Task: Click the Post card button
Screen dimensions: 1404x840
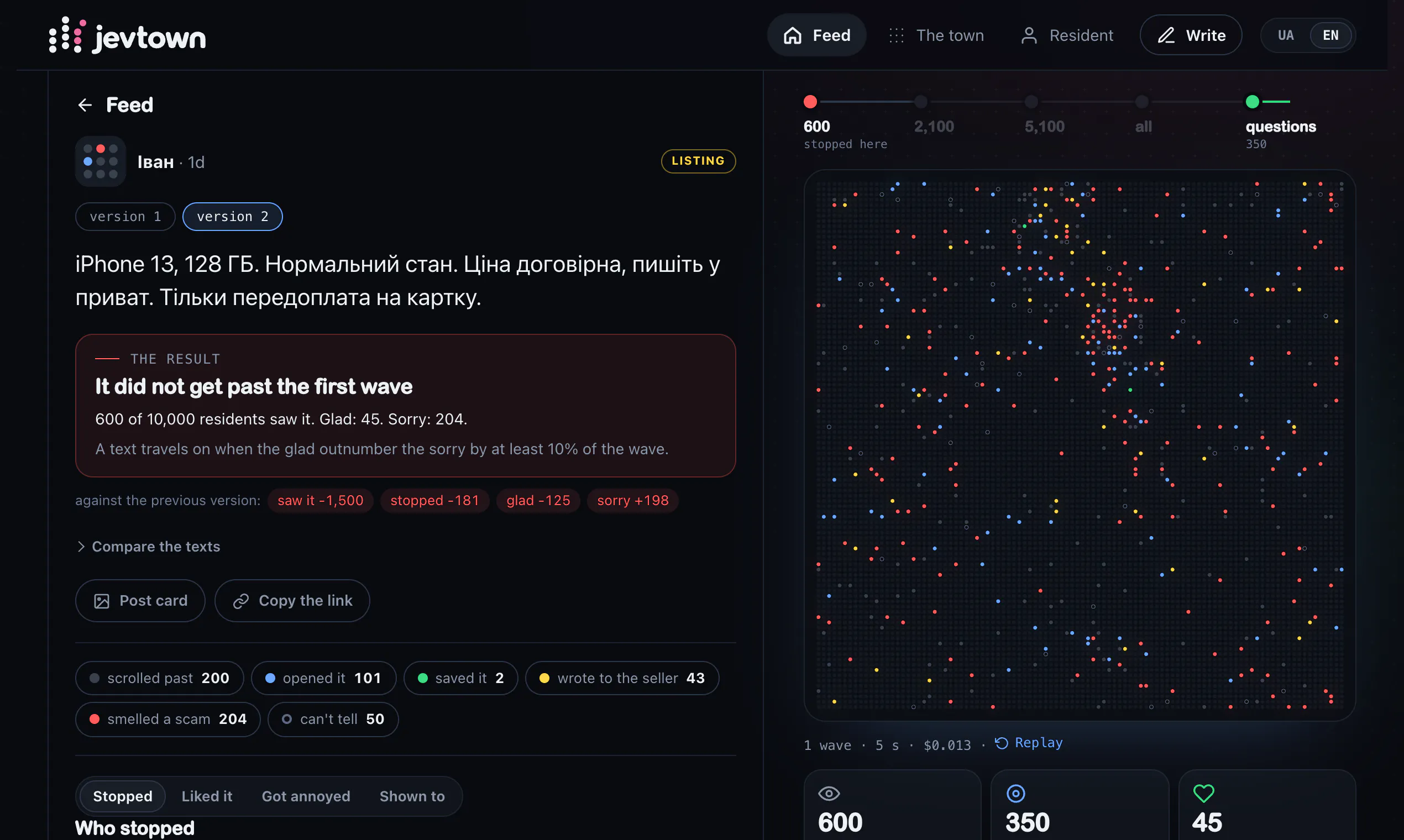Action: click(140, 601)
